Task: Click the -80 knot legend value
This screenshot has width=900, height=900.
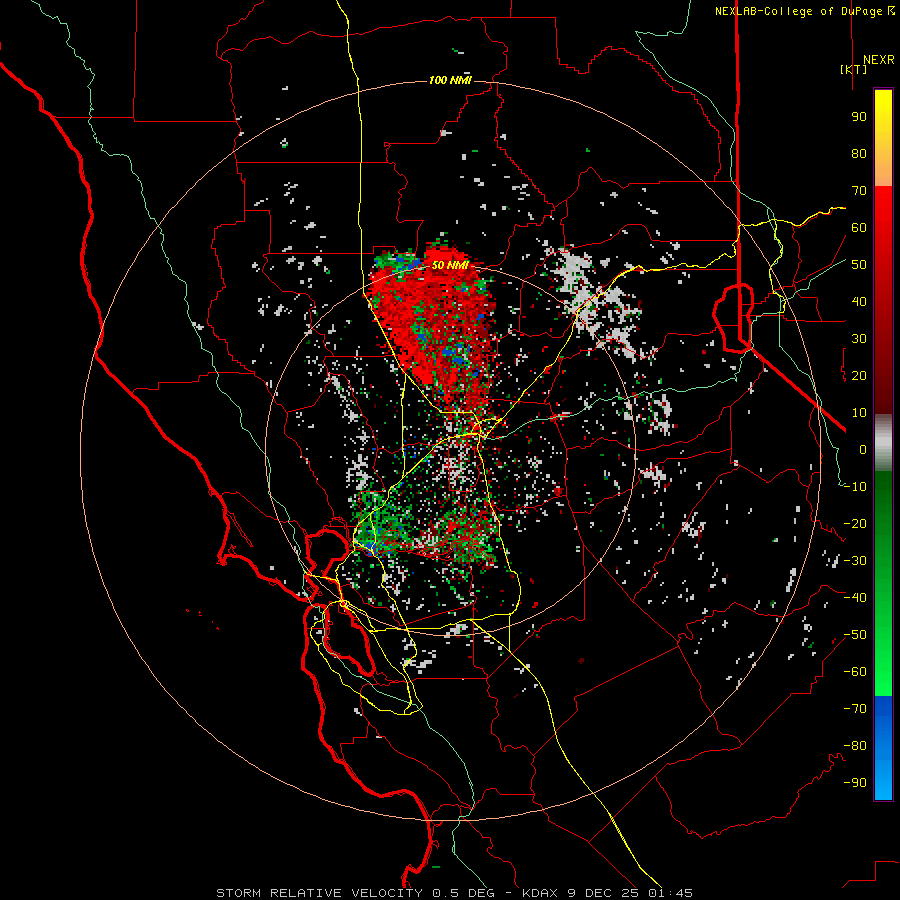Action: click(x=855, y=746)
